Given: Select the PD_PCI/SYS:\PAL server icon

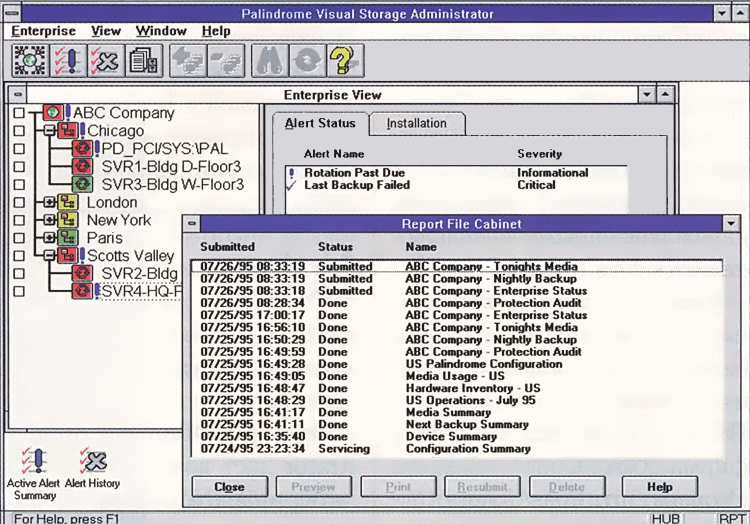Looking at the screenshot, I should click(82, 149).
